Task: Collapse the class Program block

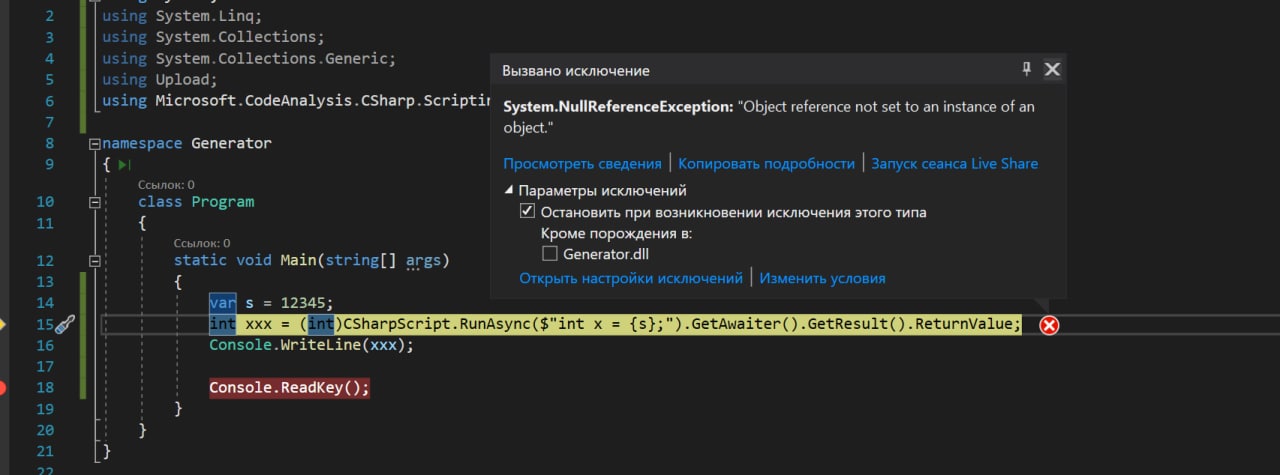Action: (x=95, y=202)
